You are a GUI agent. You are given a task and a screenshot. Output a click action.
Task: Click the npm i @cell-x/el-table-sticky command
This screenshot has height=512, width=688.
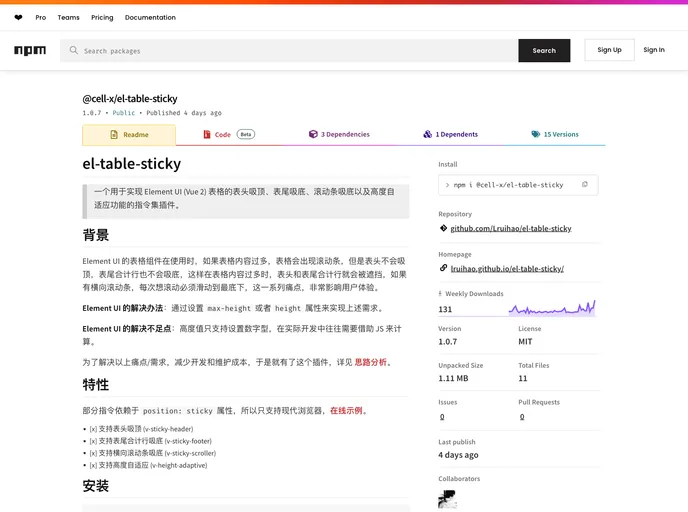[509, 185]
